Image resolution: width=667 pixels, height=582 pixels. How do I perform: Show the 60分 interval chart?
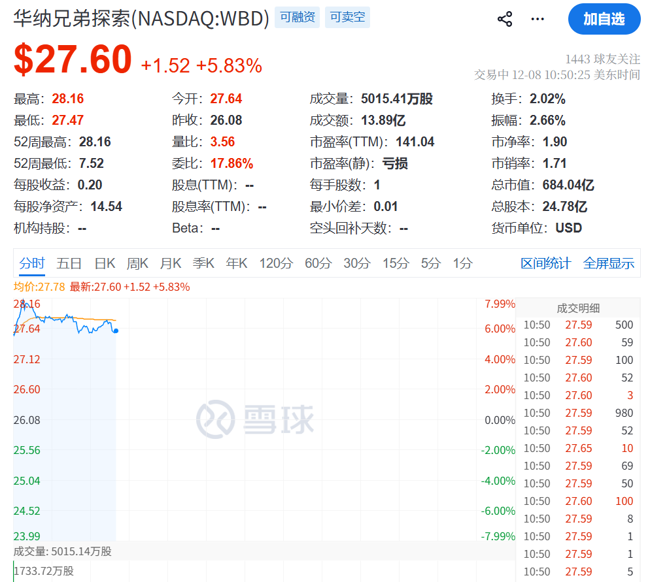coord(318,263)
